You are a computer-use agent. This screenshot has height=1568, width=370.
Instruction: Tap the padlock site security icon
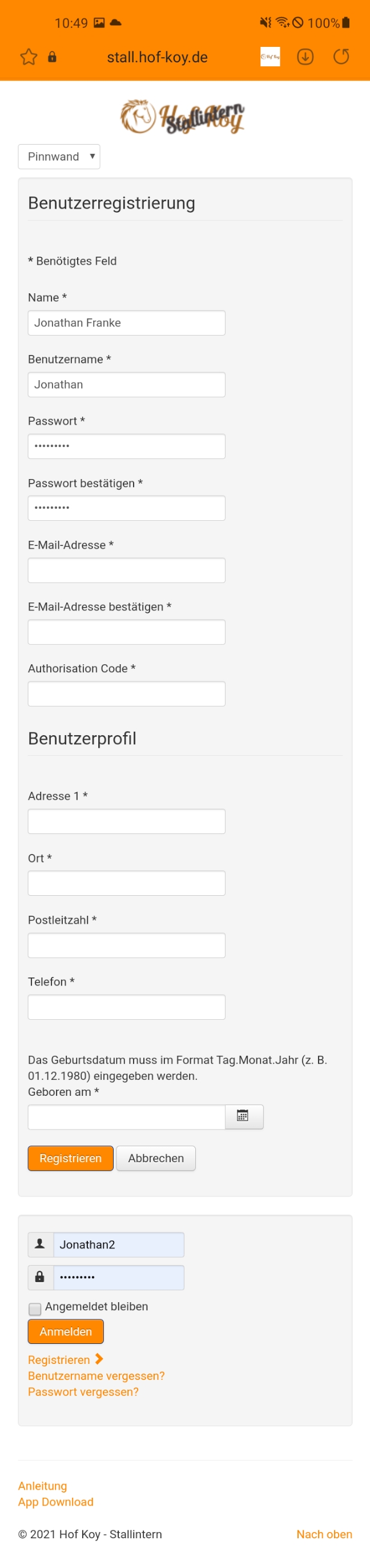[53, 57]
